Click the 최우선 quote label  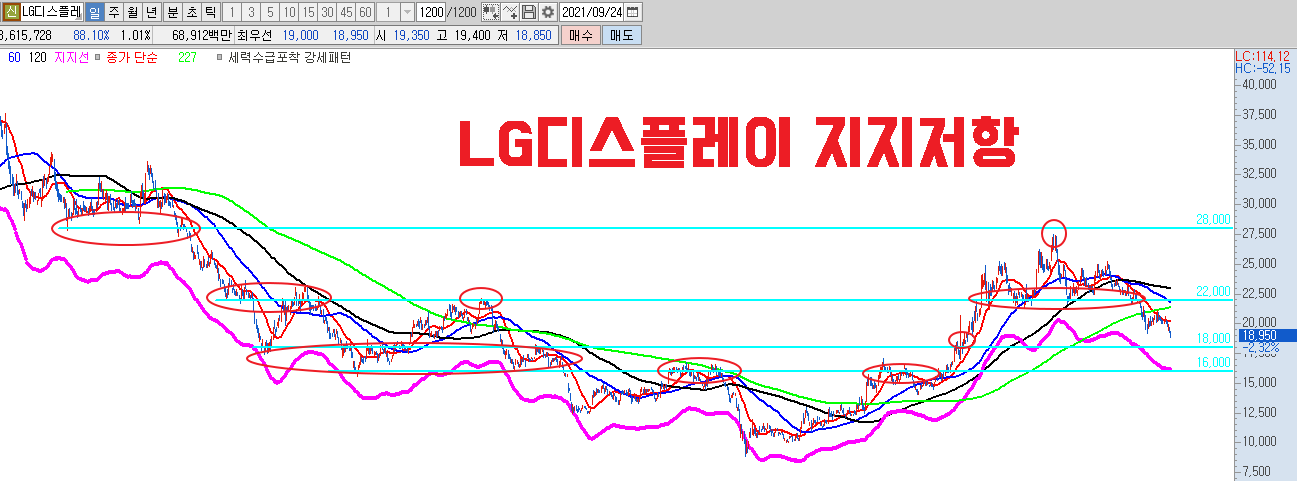coord(255,35)
